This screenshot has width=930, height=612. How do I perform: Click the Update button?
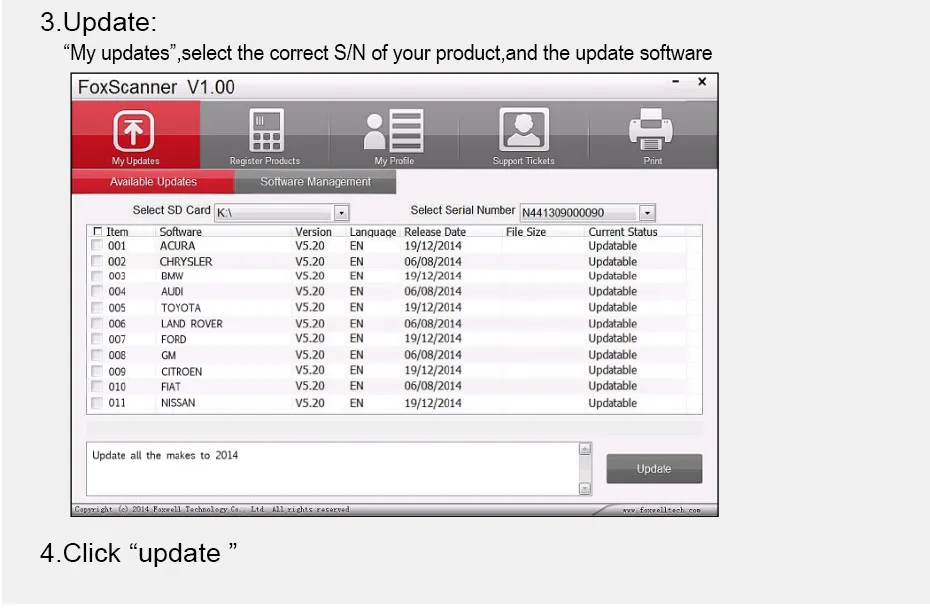tap(654, 468)
